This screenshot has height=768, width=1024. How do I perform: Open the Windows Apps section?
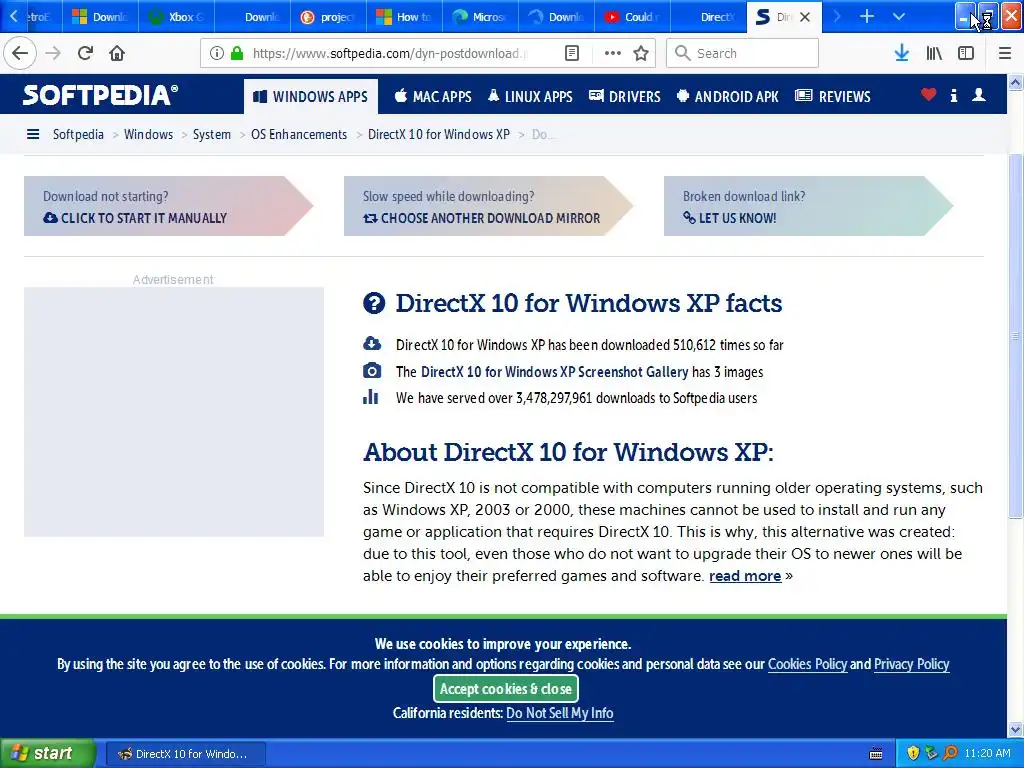[x=311, y=97]
